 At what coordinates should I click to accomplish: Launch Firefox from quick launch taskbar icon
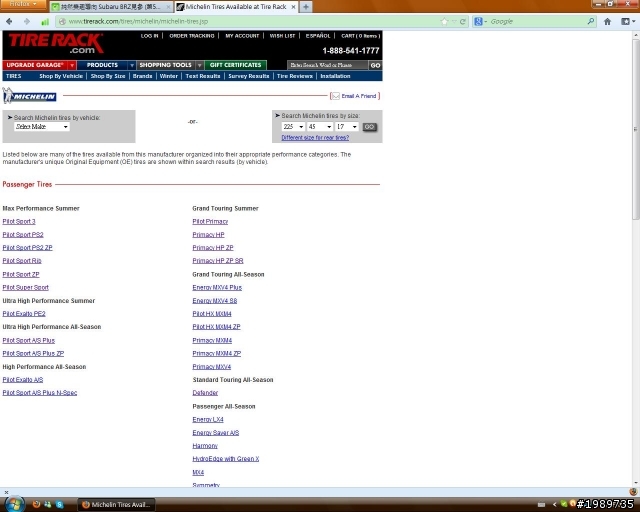pos(36,504)
